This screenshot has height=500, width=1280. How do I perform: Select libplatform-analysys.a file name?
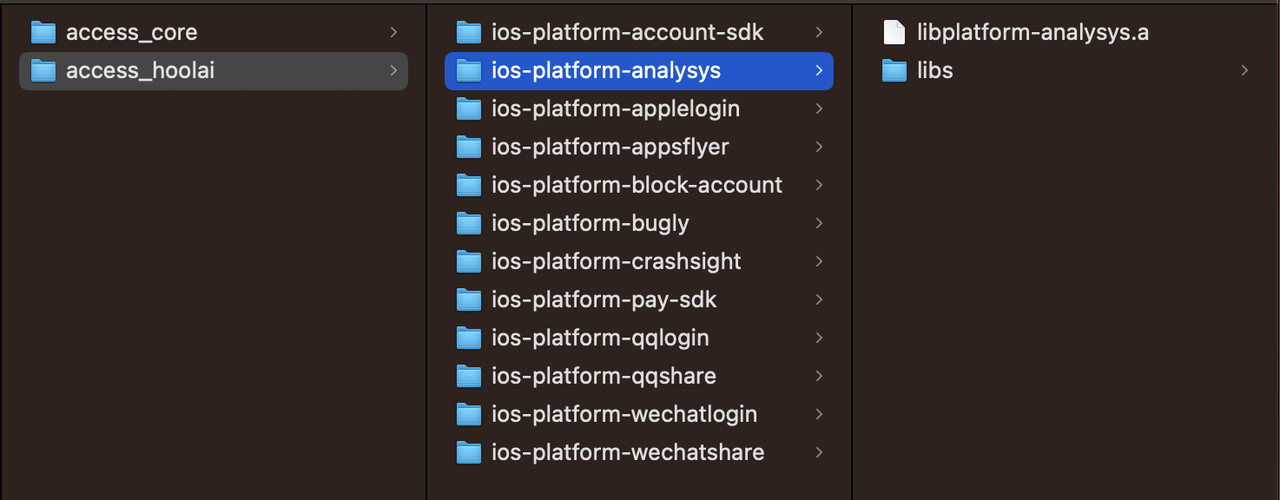(x=1032, y=32)
